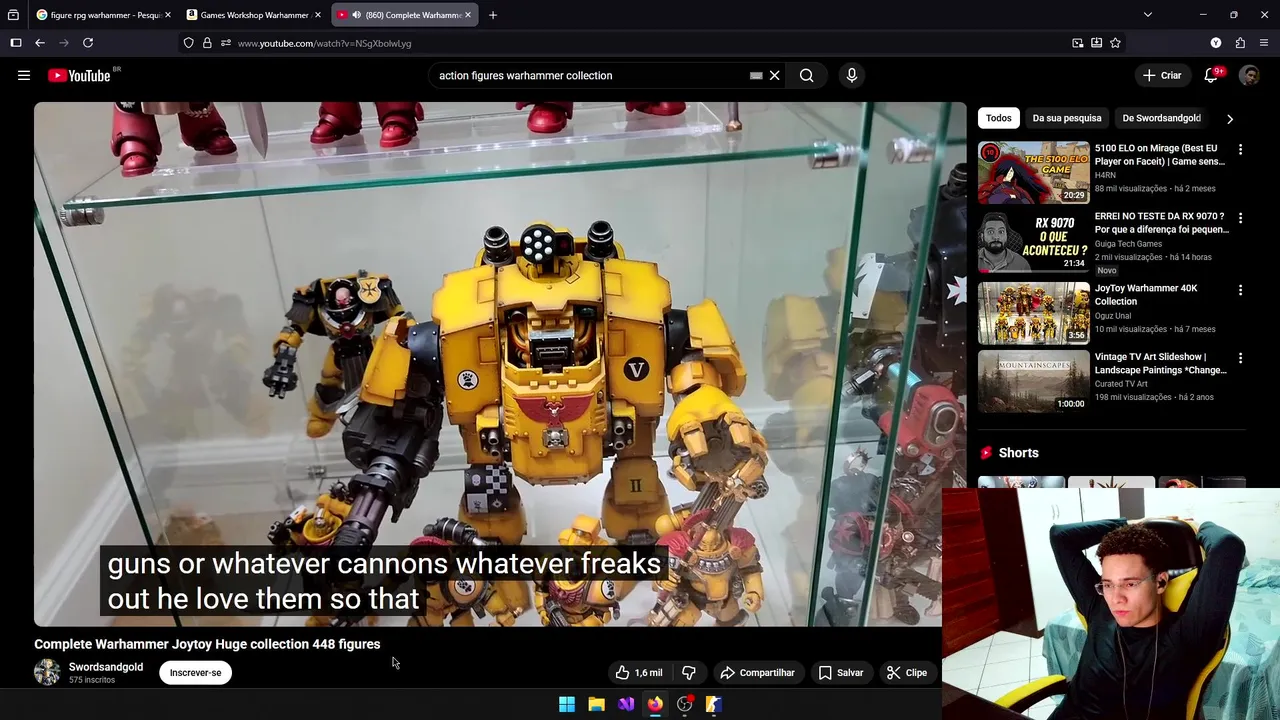Open the browser extensions puzzle icon

click(1240, 43)
